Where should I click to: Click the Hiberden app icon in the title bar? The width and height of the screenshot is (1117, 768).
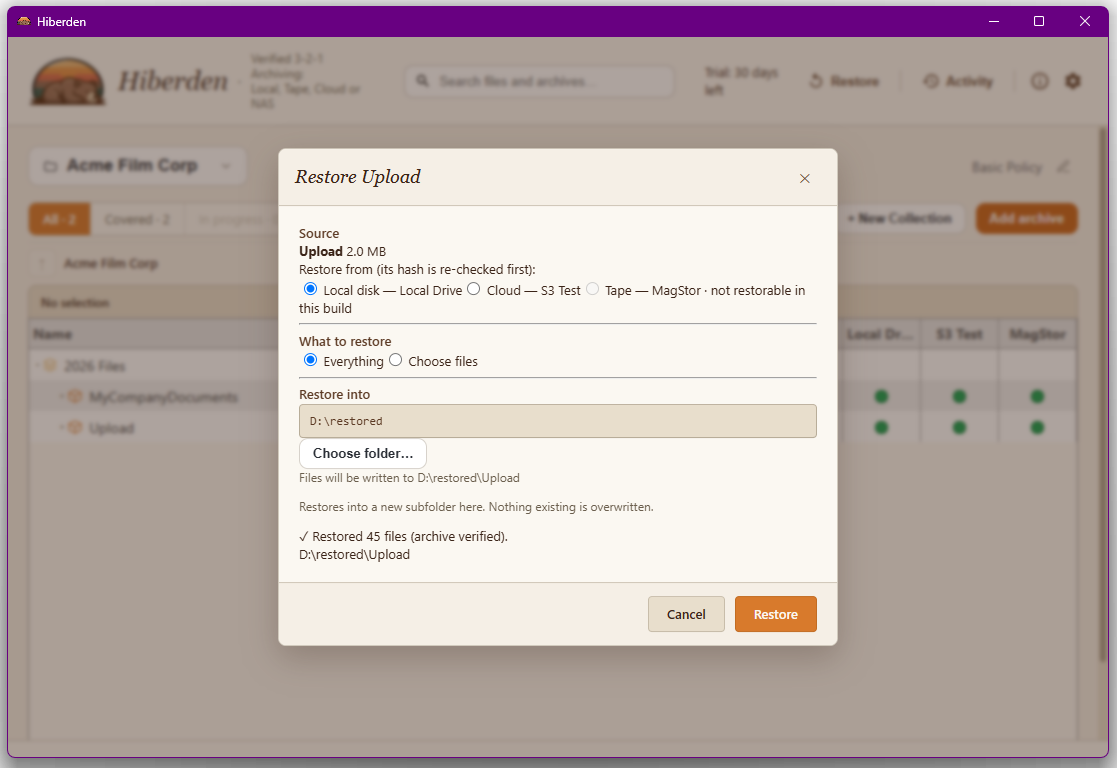pos(24,21)
